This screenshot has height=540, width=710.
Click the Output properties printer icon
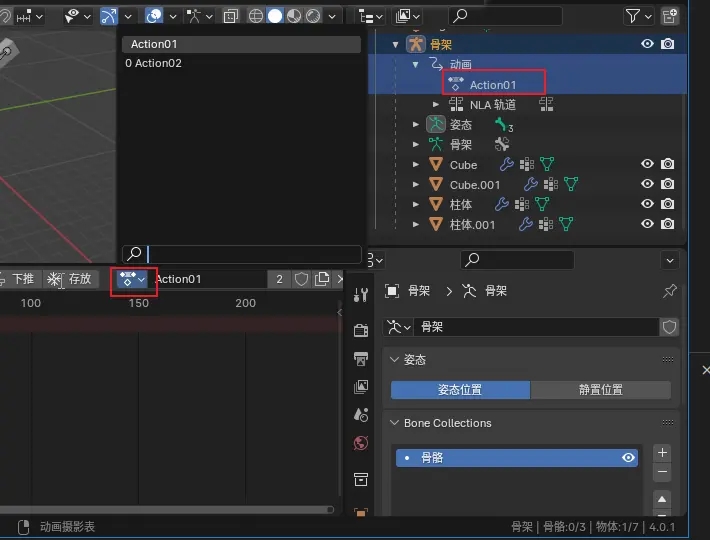(x=361, y=358)
